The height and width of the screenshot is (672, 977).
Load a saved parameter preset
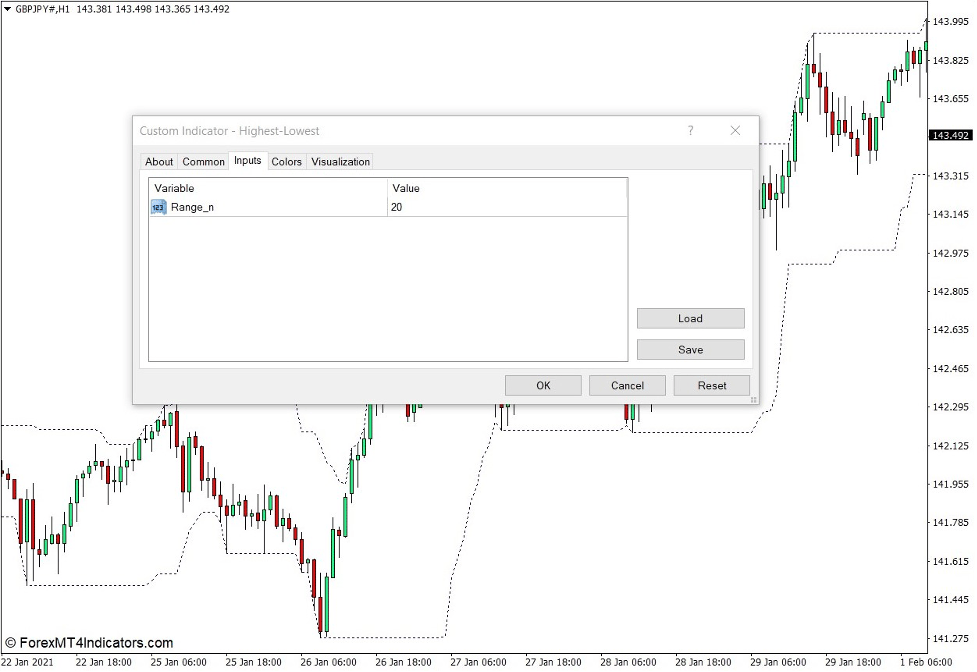[x=690, y=318]
